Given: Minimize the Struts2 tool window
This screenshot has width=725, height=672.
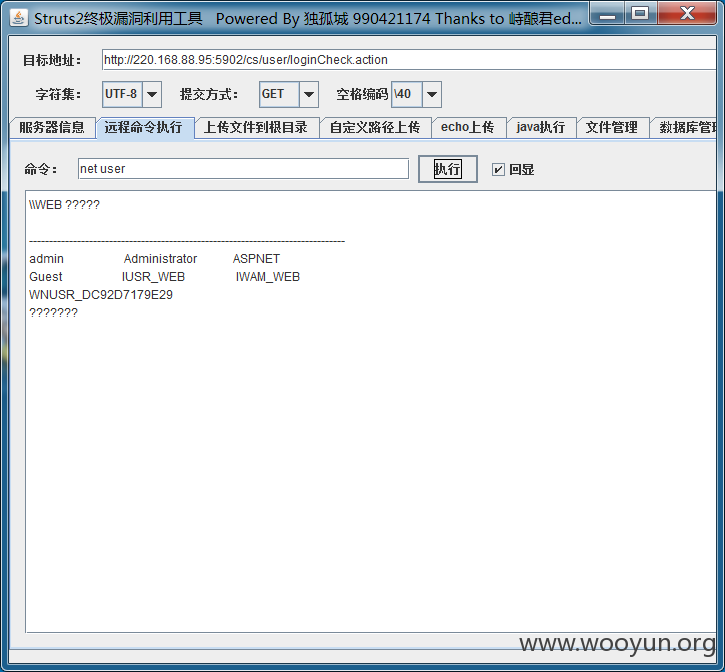Looking at the screenshot, I should pyautogui.click(x=607, y=14).
